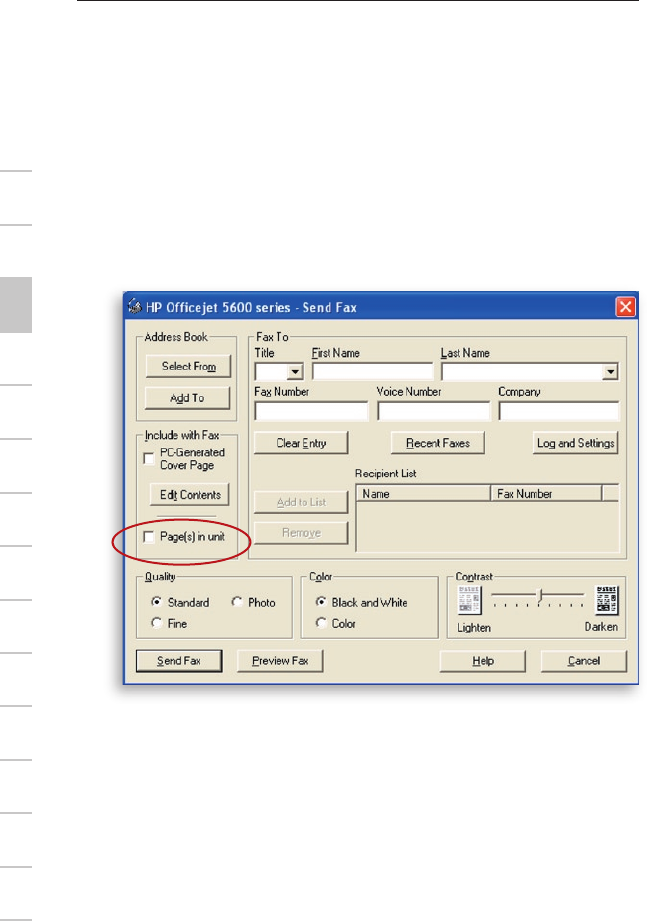
Task: Select Standard quality
Action: [156, 601]
